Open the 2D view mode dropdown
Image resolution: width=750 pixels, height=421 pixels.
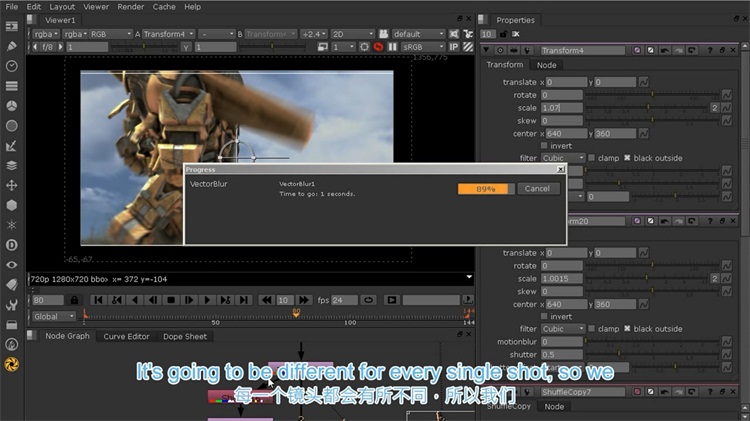coord(353,34)
